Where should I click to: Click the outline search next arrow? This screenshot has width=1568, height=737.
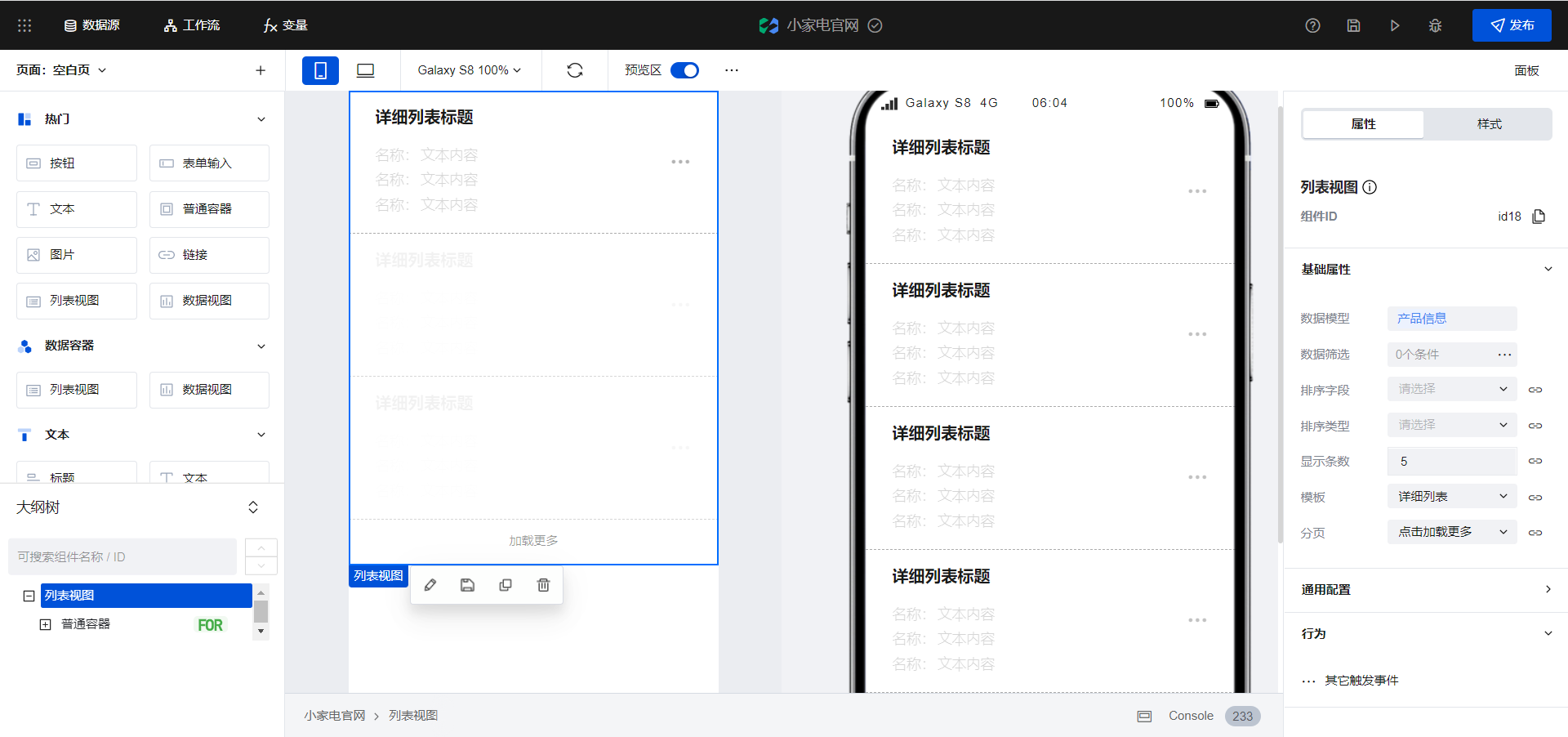pos(261,565)
